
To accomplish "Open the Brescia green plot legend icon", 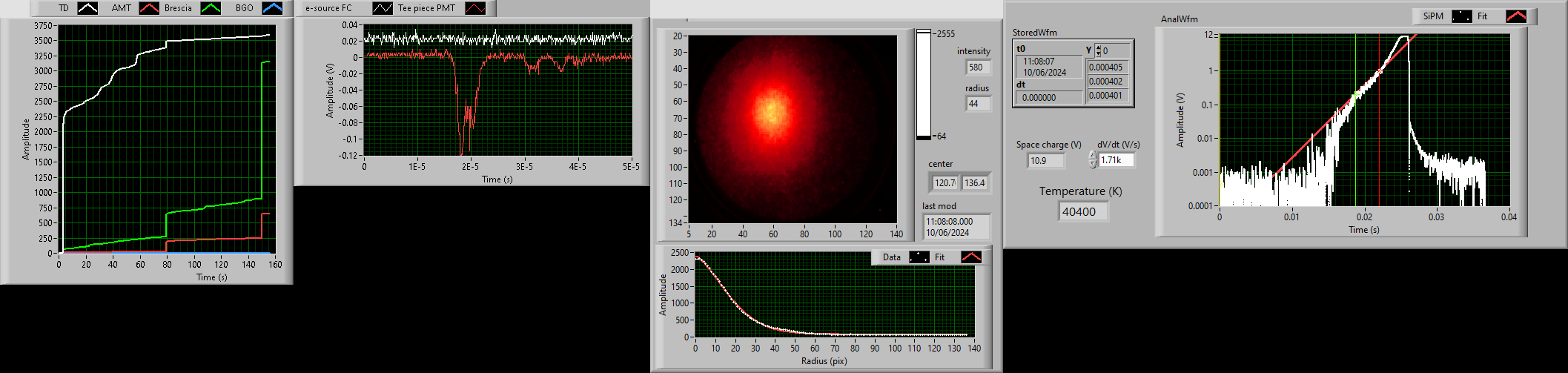I will (211, 8).
